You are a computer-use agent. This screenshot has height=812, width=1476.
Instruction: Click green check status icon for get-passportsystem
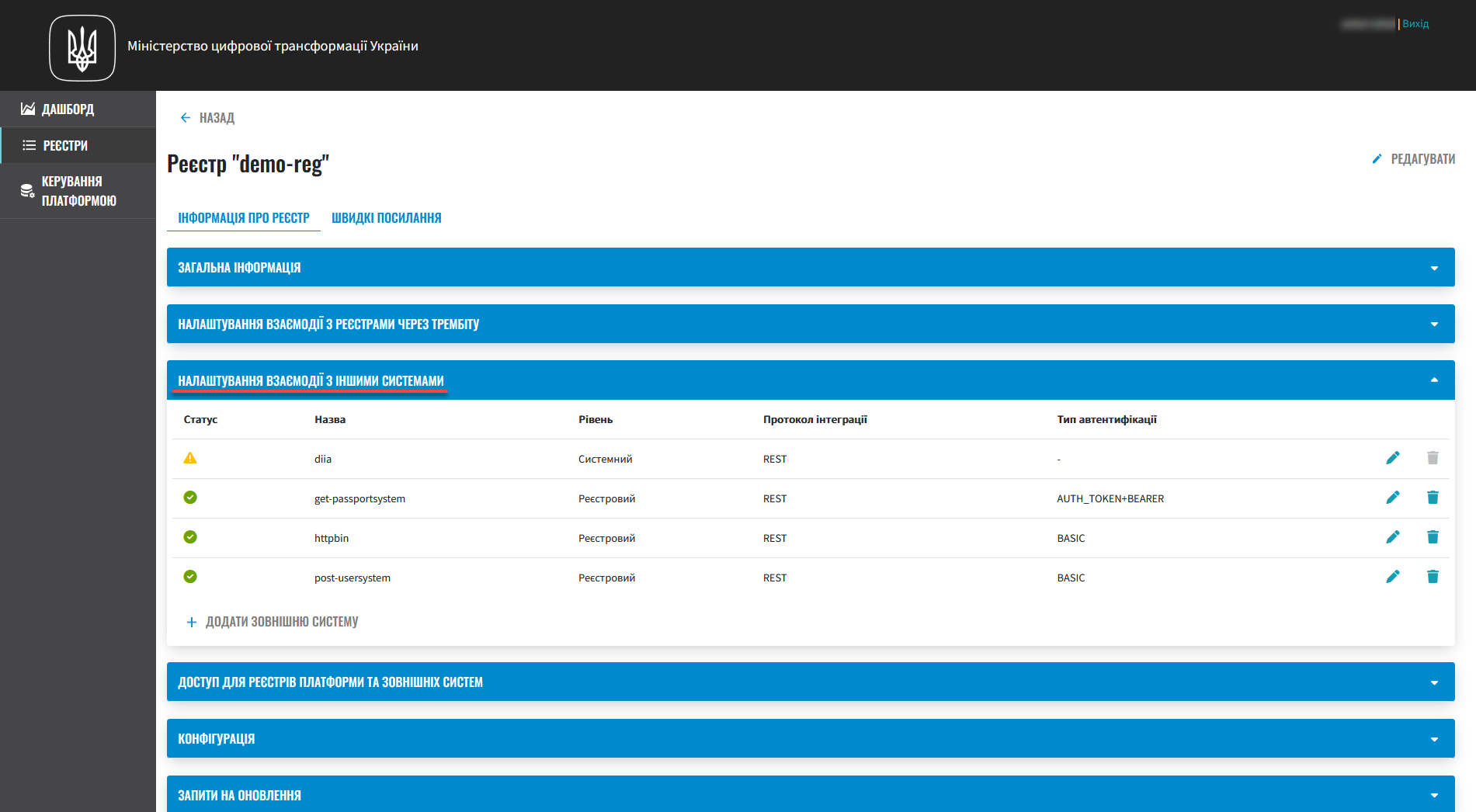tap(190, 498)
